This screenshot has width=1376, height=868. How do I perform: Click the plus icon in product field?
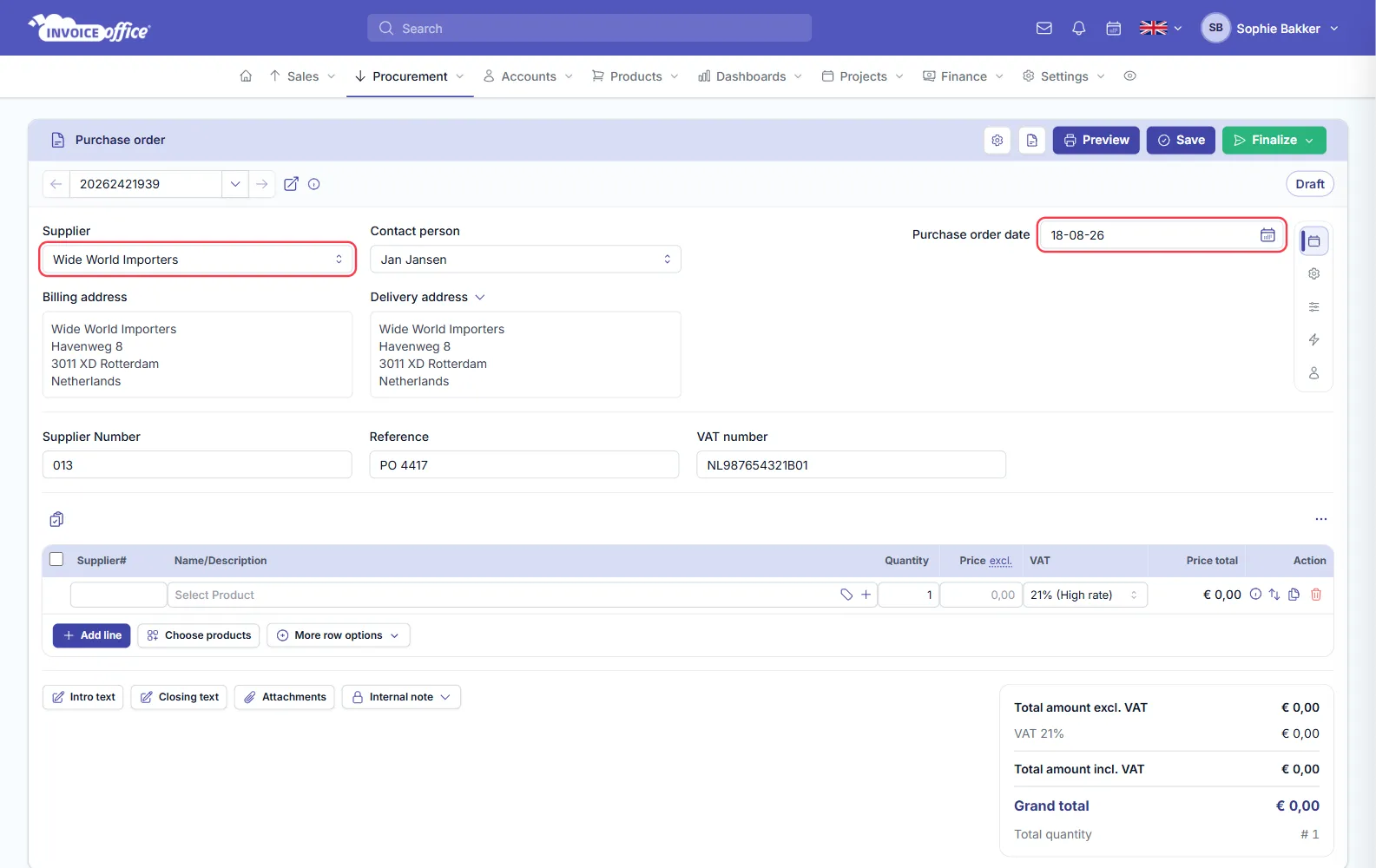tap(866, 595)
